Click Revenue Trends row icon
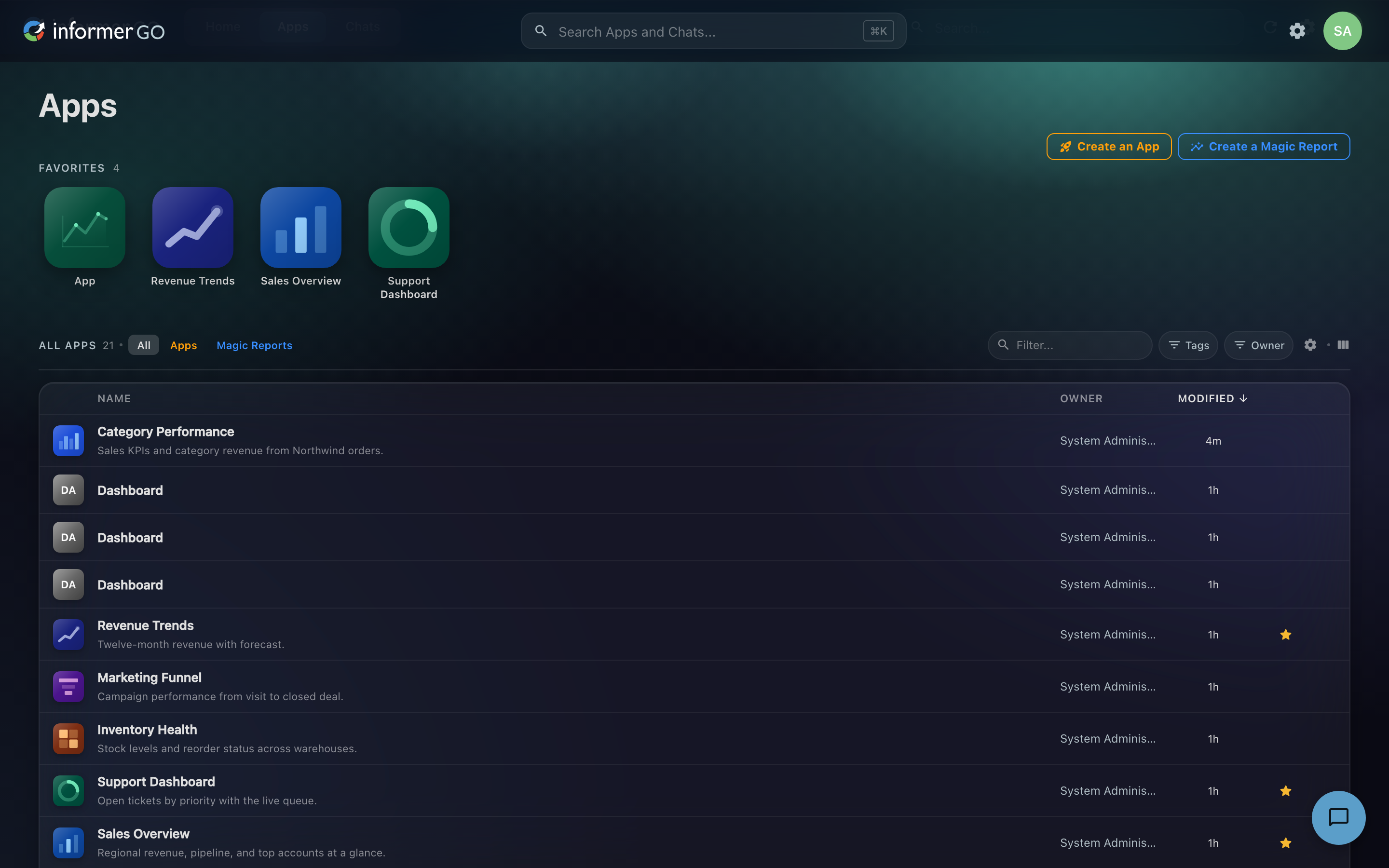The width and height of the screenshot is (1389, 868). tap(68, 634)
